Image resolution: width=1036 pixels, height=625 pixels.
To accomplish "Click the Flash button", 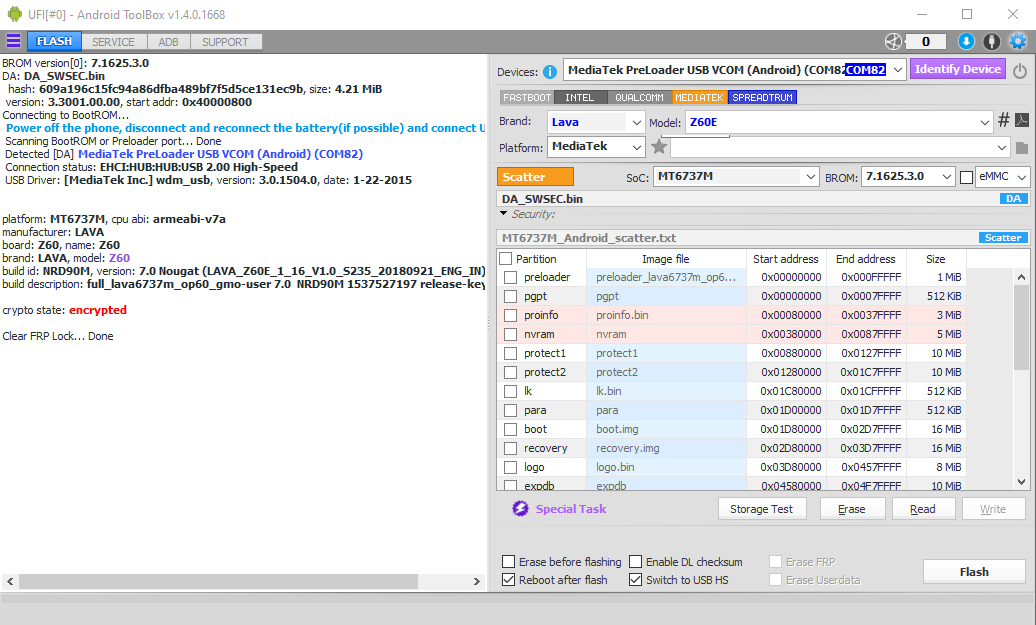I will pos(974,571).
